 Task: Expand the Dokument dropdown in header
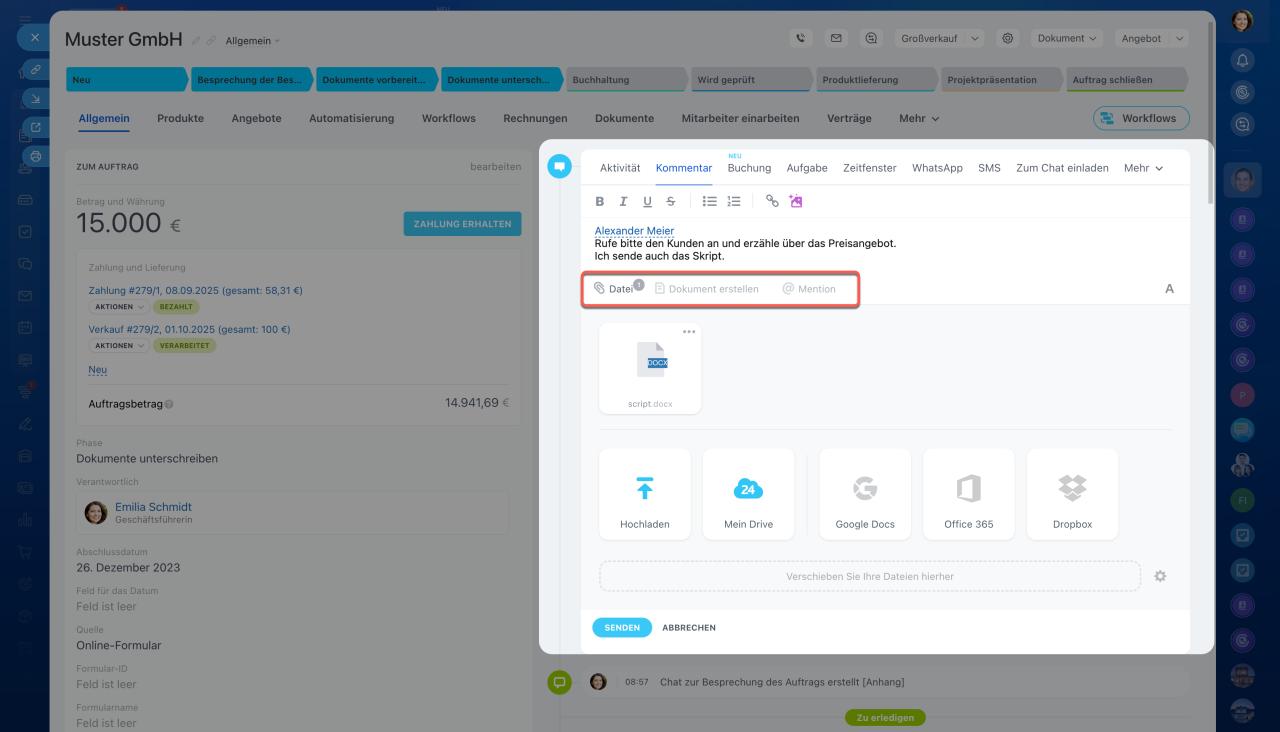pos(1067,39)
